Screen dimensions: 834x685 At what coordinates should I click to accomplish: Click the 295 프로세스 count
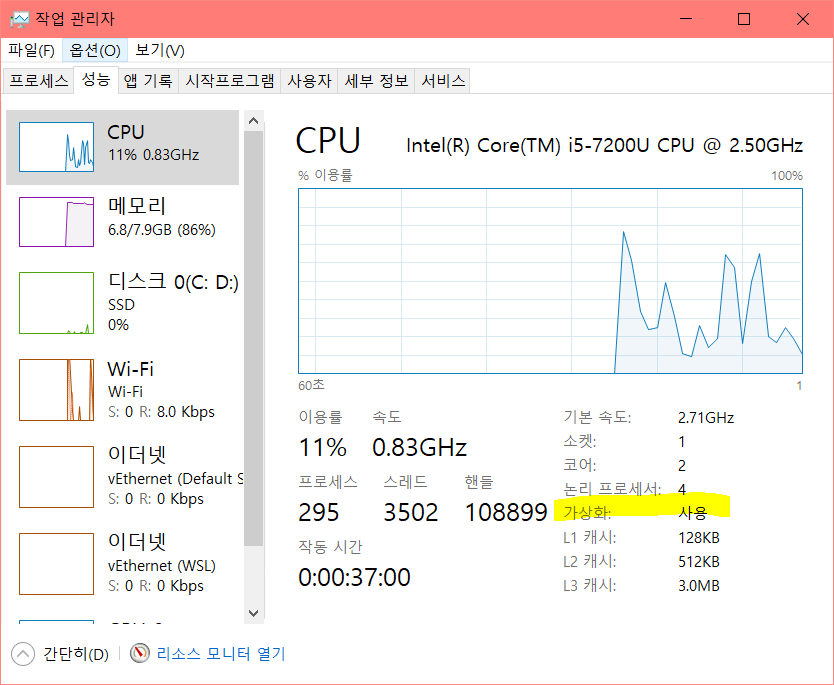pos(319,513)
